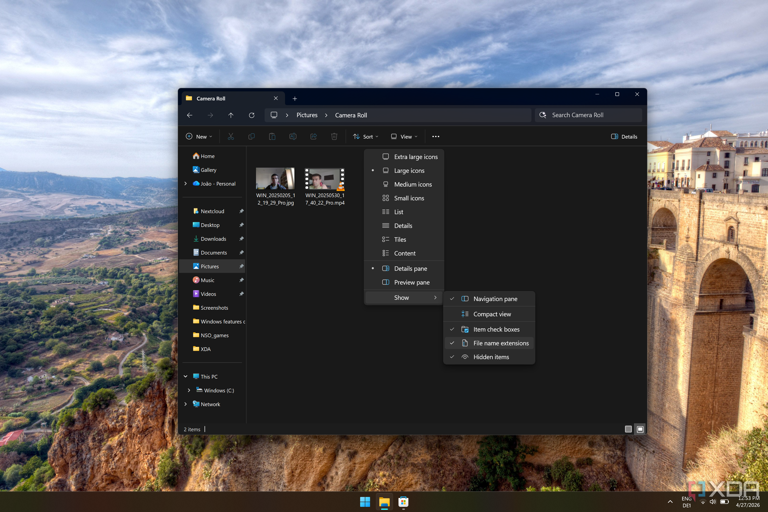Screen dimensions: 768x512
Task: Open the Gallery item in the sidebar
Action: point(207,170)
